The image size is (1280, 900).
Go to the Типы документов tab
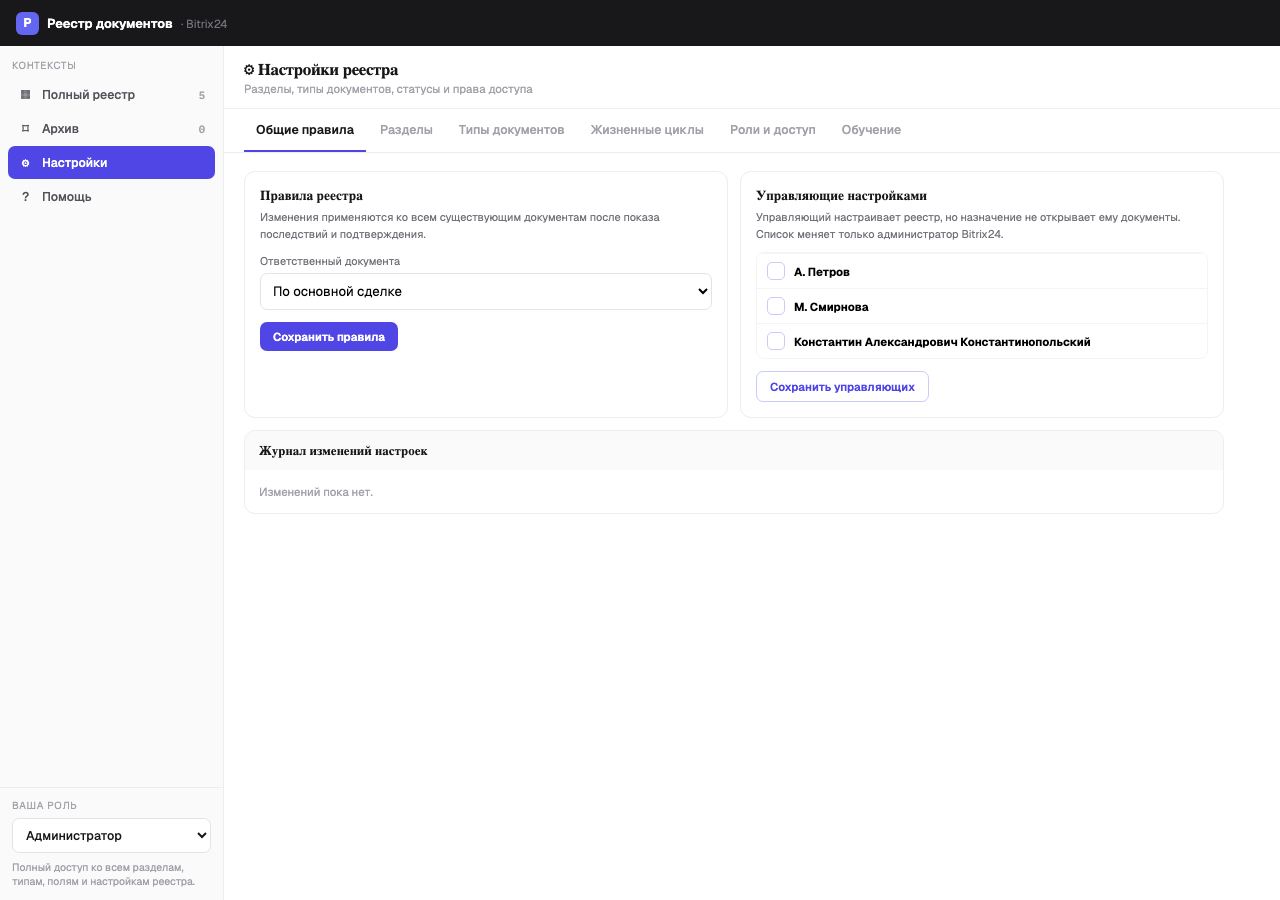pyautogui.click(x=512, y=130)
